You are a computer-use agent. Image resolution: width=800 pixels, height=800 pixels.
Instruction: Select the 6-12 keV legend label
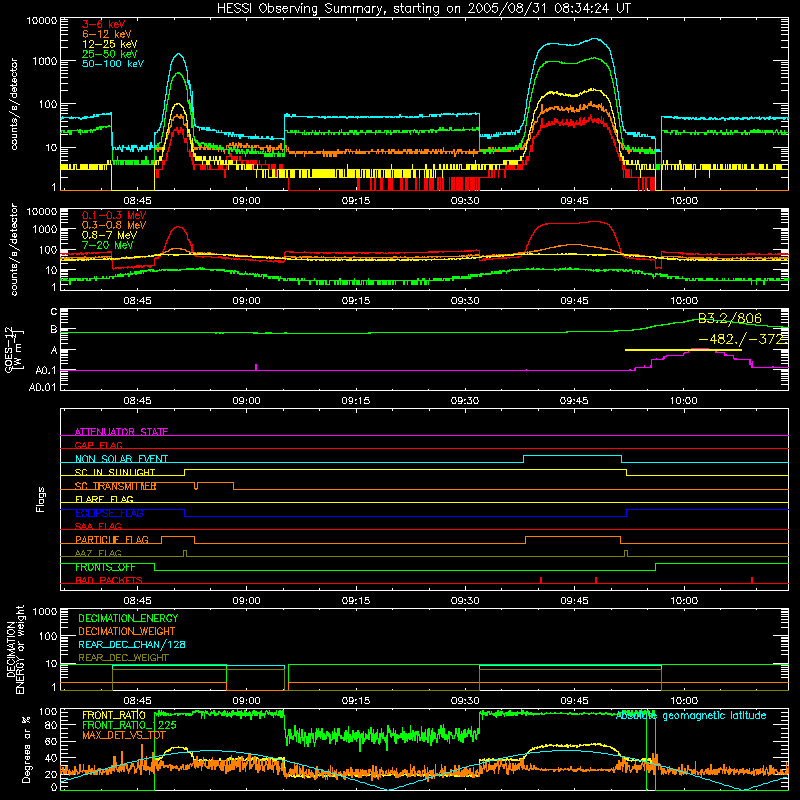(107, 34)
